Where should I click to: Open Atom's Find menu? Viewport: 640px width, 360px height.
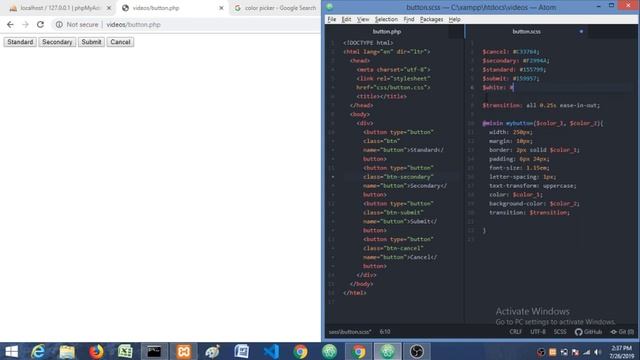[x=409, y=19]
